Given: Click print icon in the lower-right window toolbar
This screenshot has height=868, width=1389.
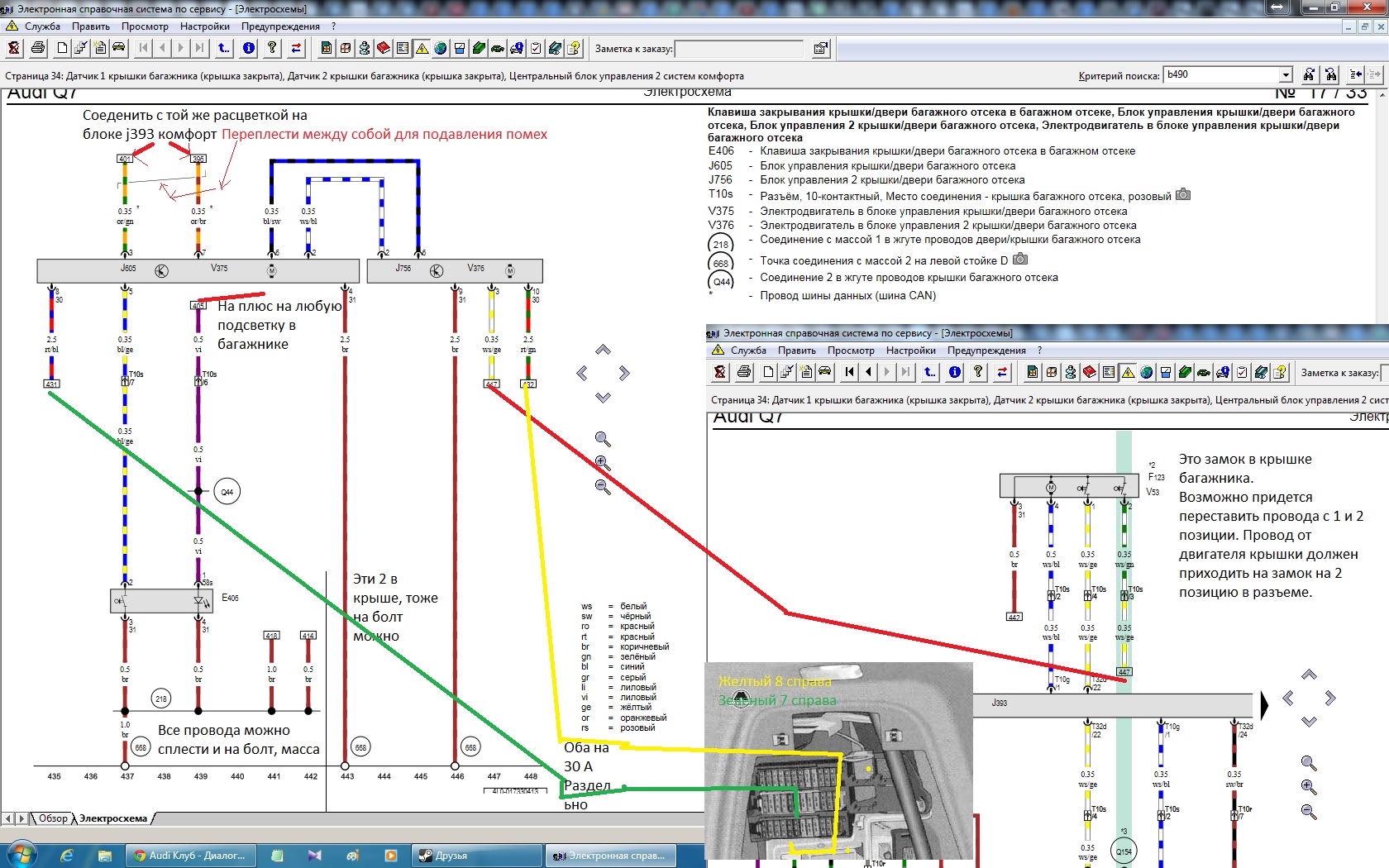Looking at the screenshot, I should tap(743, 372).
